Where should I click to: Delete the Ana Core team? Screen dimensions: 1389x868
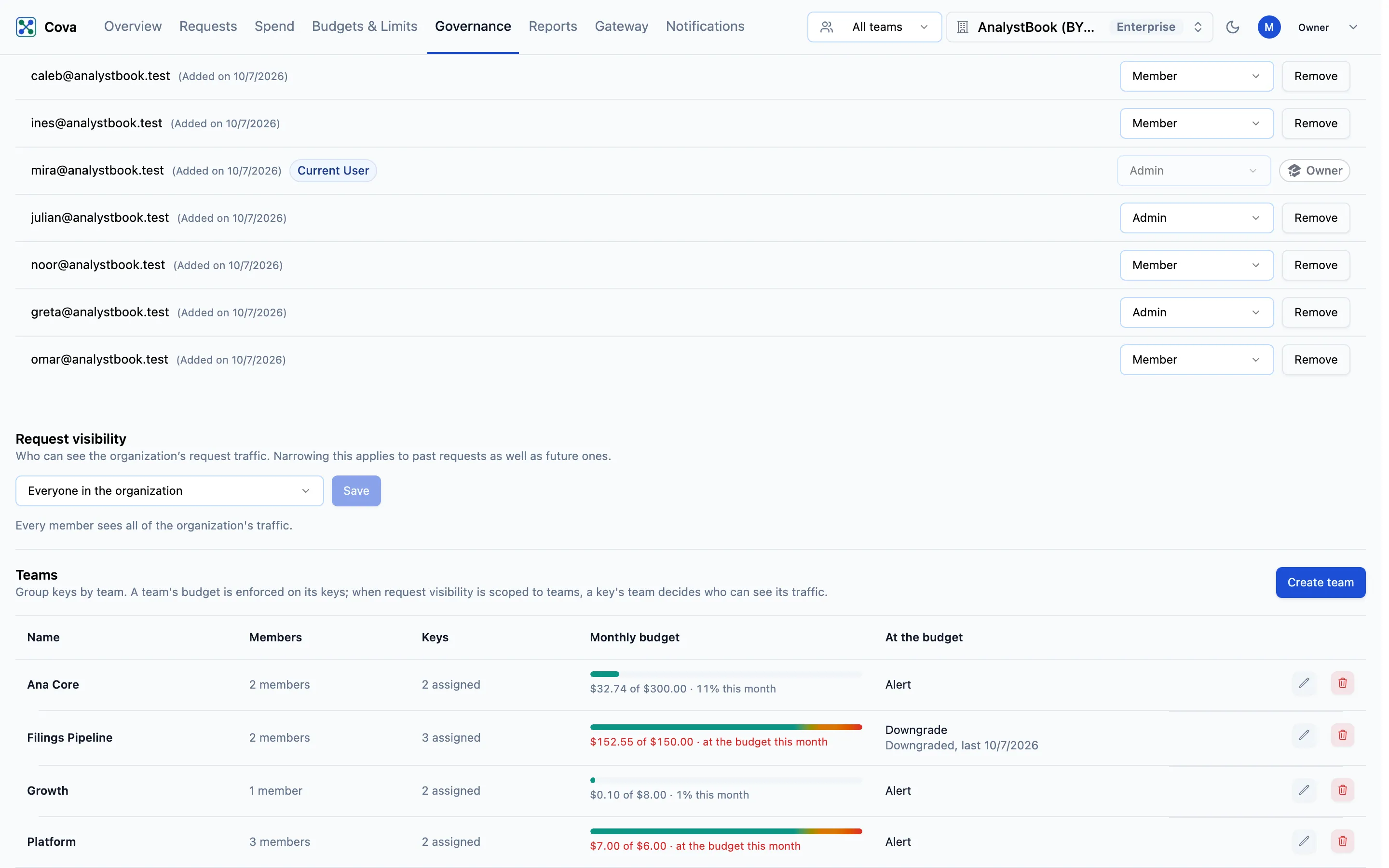click(1343, 683)
